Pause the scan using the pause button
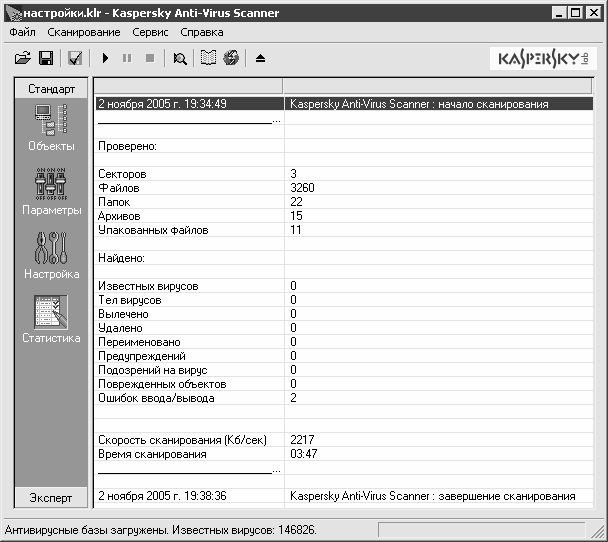Viewport: 608px width, 542px height. coord(127,59)
